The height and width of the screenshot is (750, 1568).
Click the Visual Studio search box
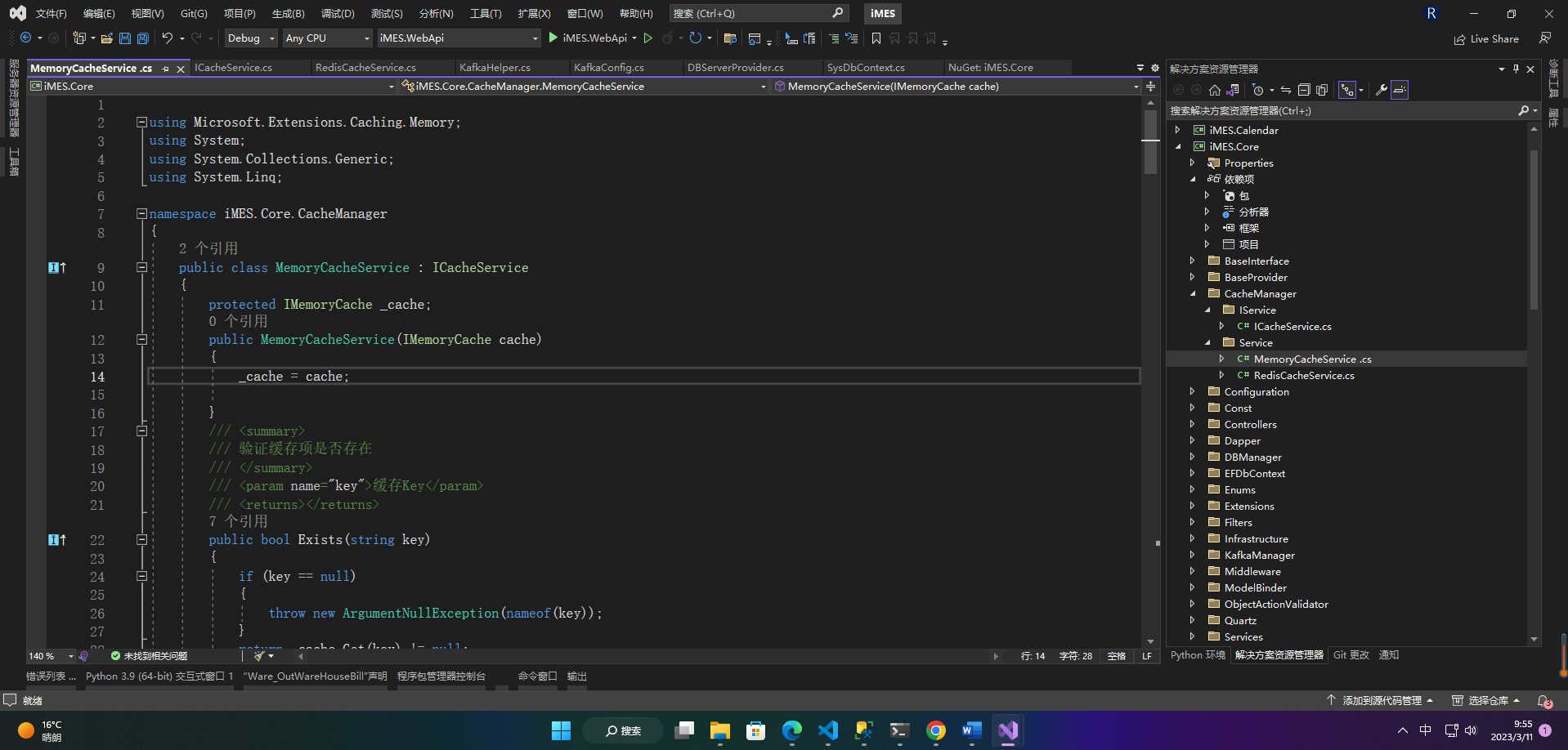click(758, 14)
